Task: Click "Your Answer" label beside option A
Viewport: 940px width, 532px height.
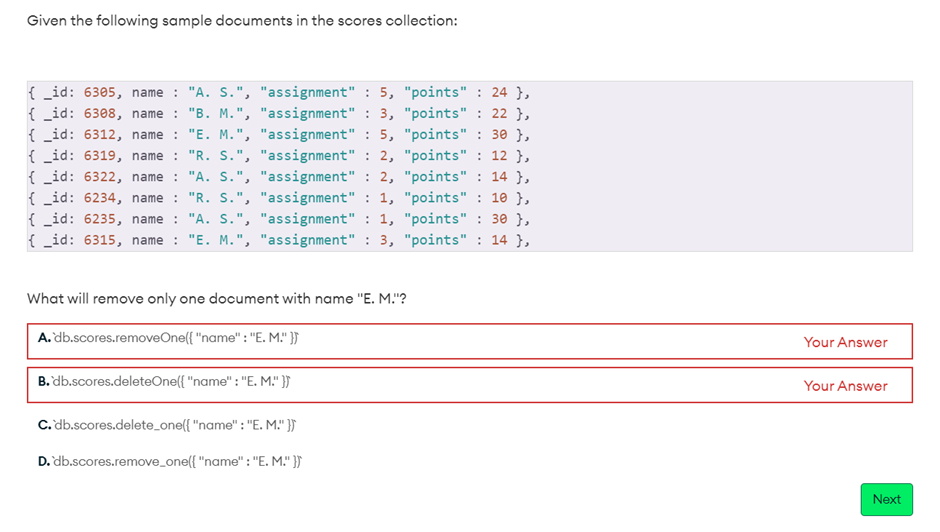Action: click(x=845, y=342)
